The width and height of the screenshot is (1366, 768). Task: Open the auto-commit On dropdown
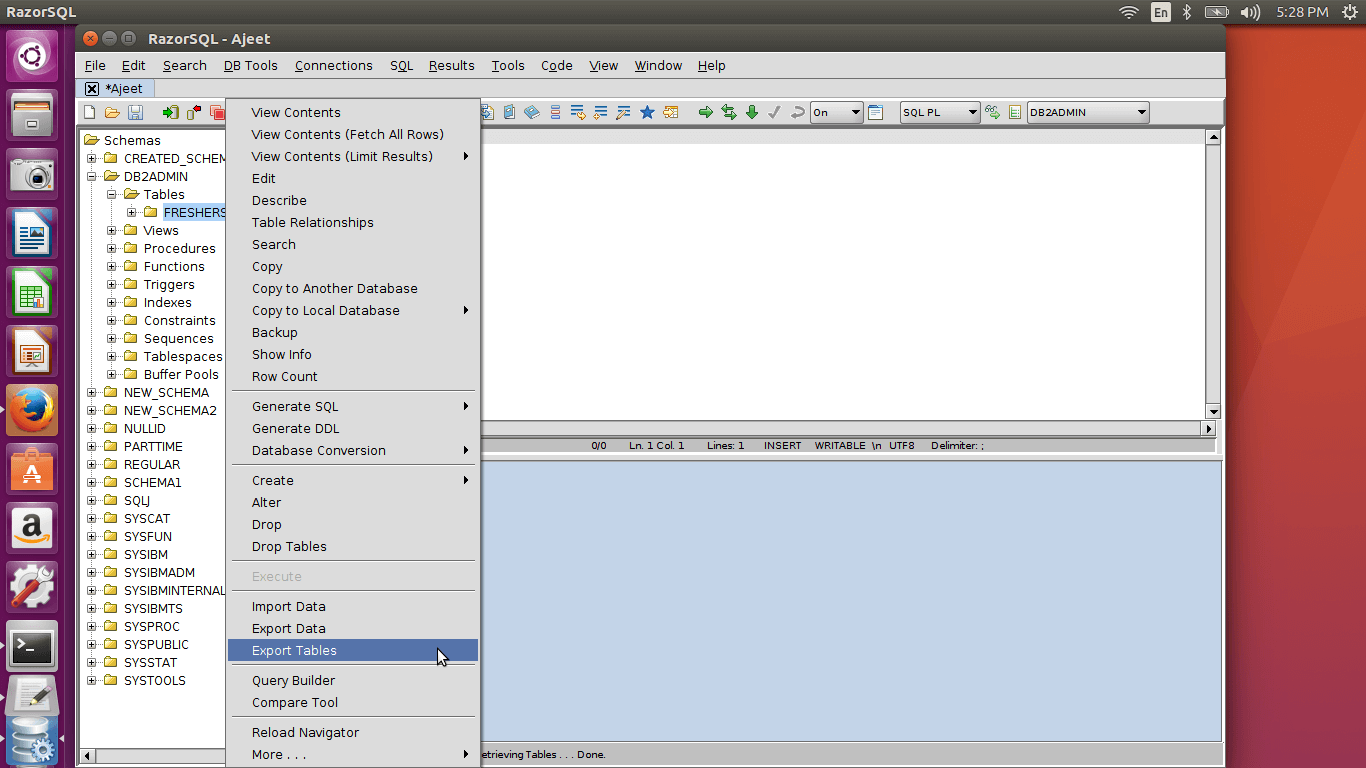(836, 112)
